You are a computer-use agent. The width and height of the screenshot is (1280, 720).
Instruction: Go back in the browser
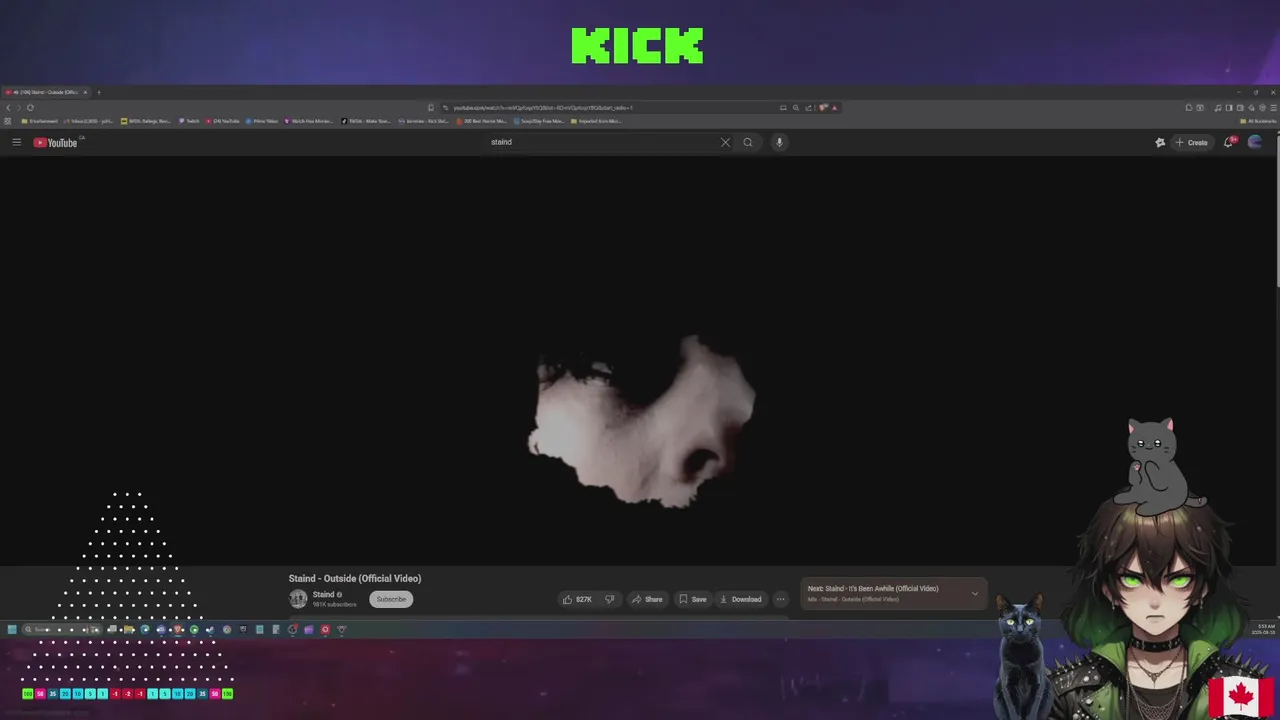coord(8,107)
